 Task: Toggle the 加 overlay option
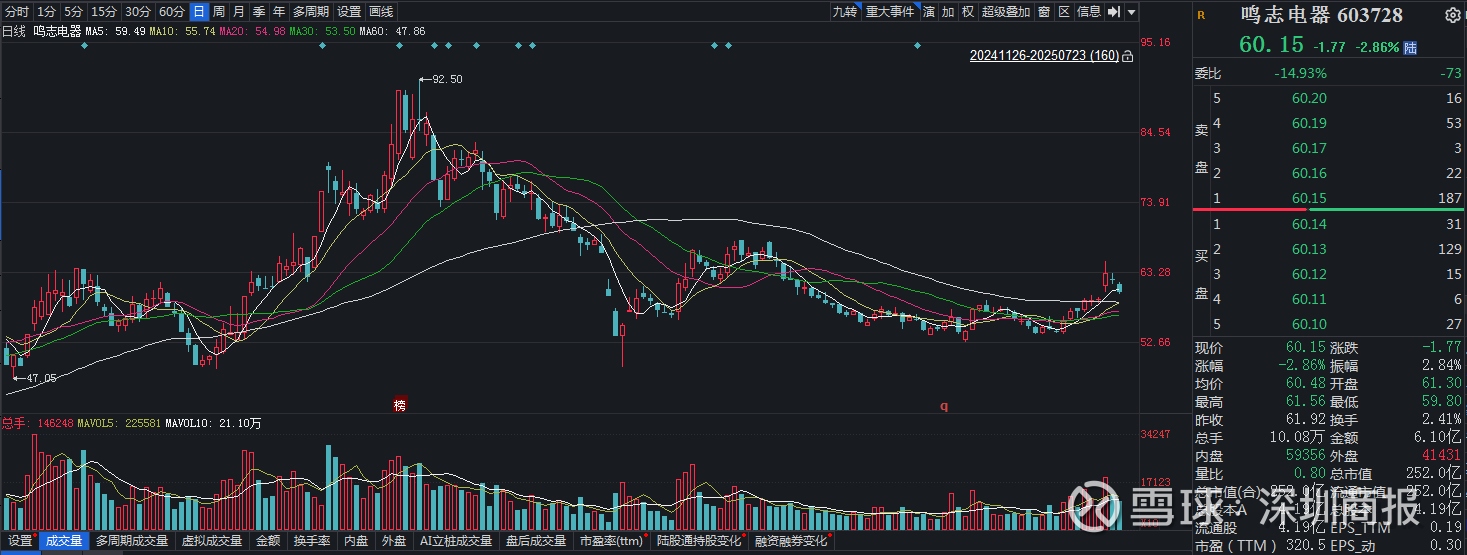pyautogui.click(x=948, y=12)
